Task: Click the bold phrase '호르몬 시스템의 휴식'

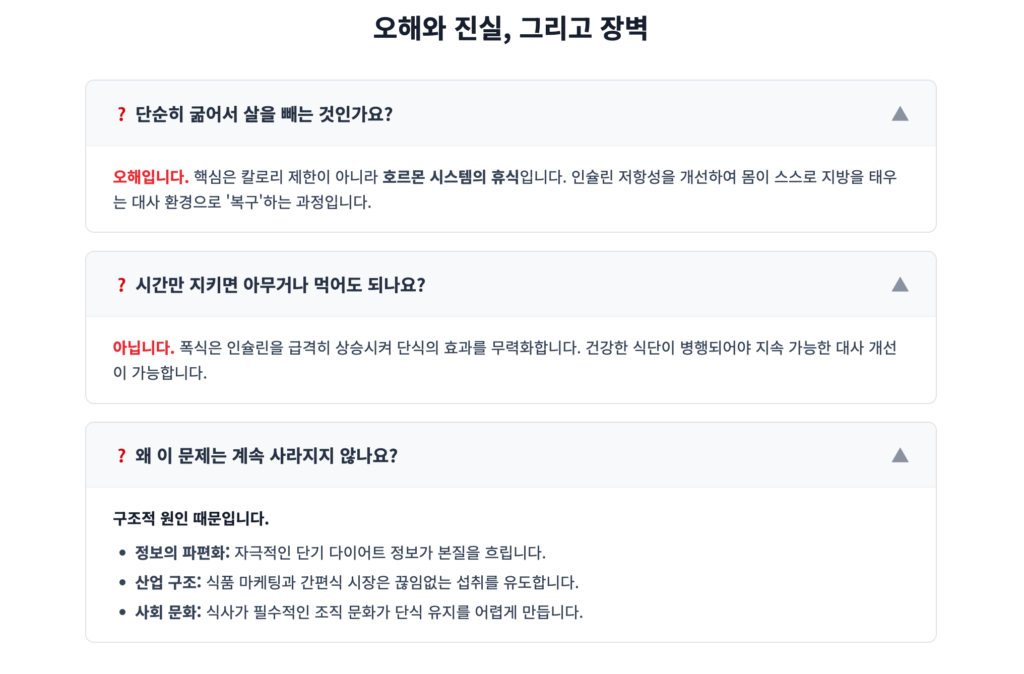Action: click(x=450, y=178)
